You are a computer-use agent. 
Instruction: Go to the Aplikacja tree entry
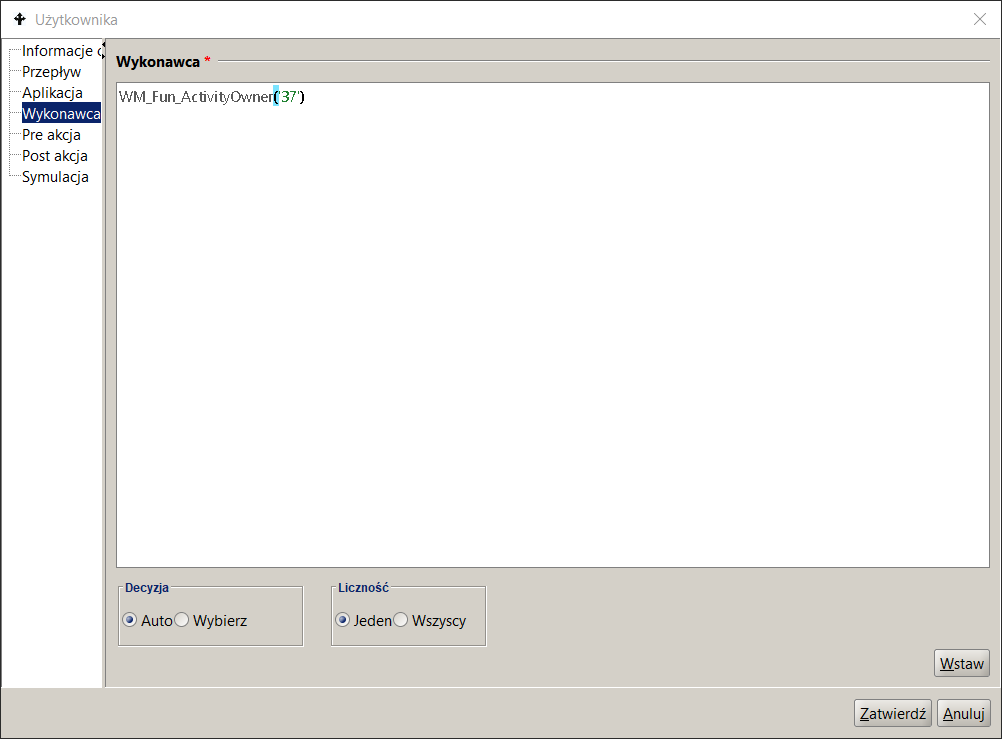point(52,93)
